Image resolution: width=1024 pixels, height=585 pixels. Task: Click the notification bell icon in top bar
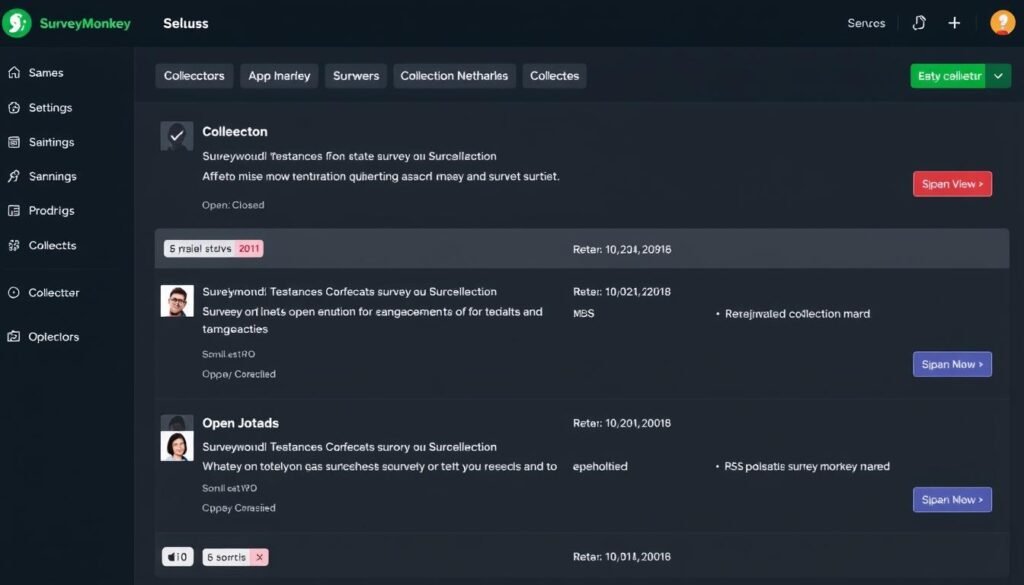pyautogui.click(x=919, y=21)
